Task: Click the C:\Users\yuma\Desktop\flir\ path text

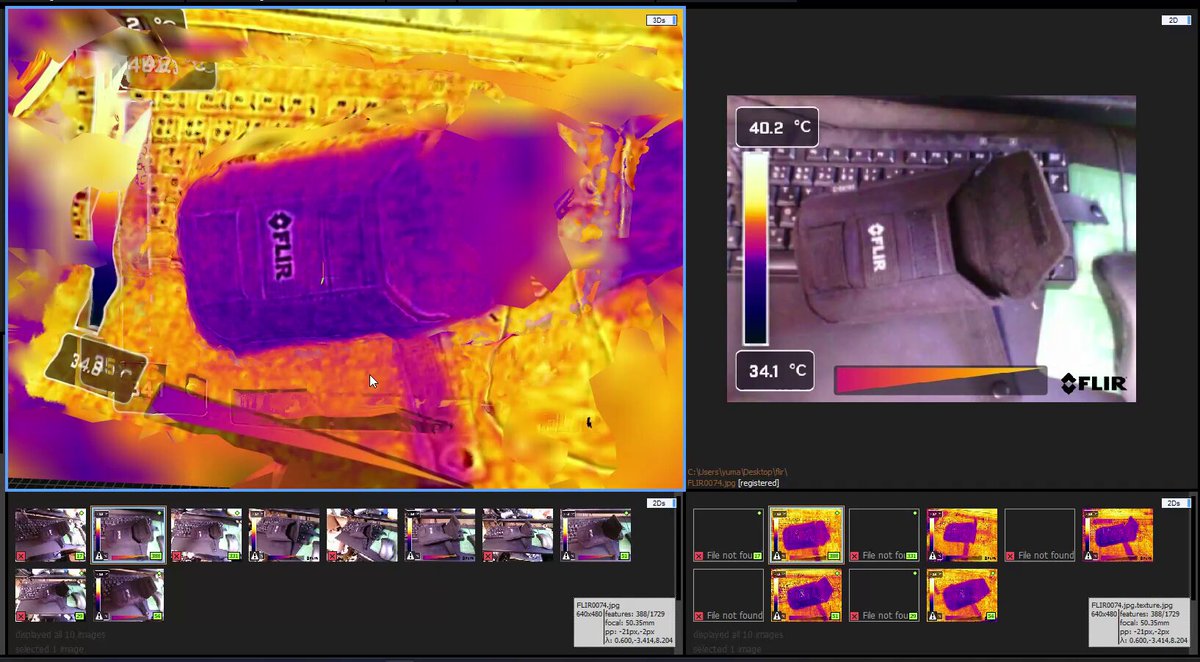Action: 738,471
